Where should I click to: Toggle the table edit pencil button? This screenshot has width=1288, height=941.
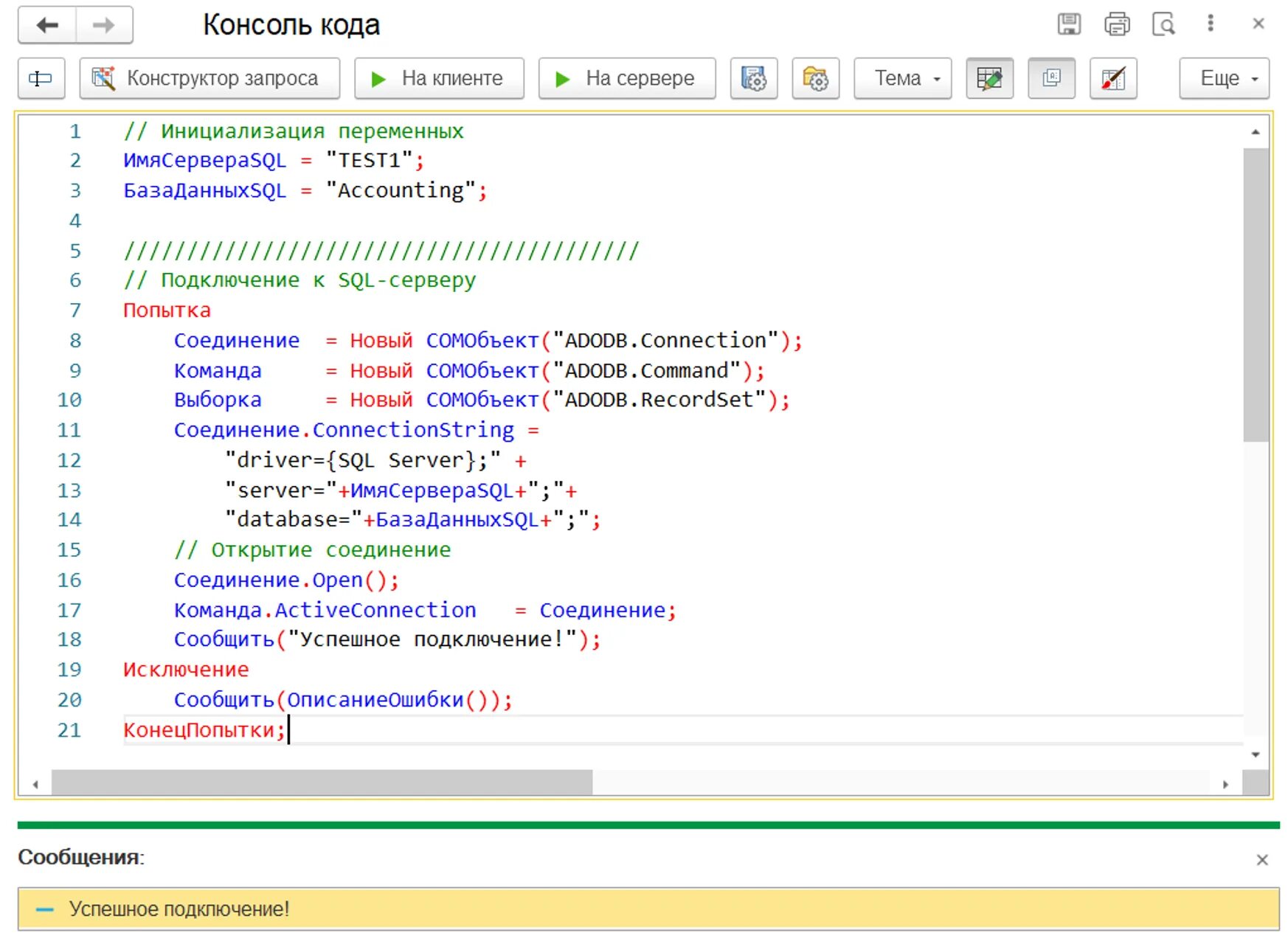click(989, 78)
